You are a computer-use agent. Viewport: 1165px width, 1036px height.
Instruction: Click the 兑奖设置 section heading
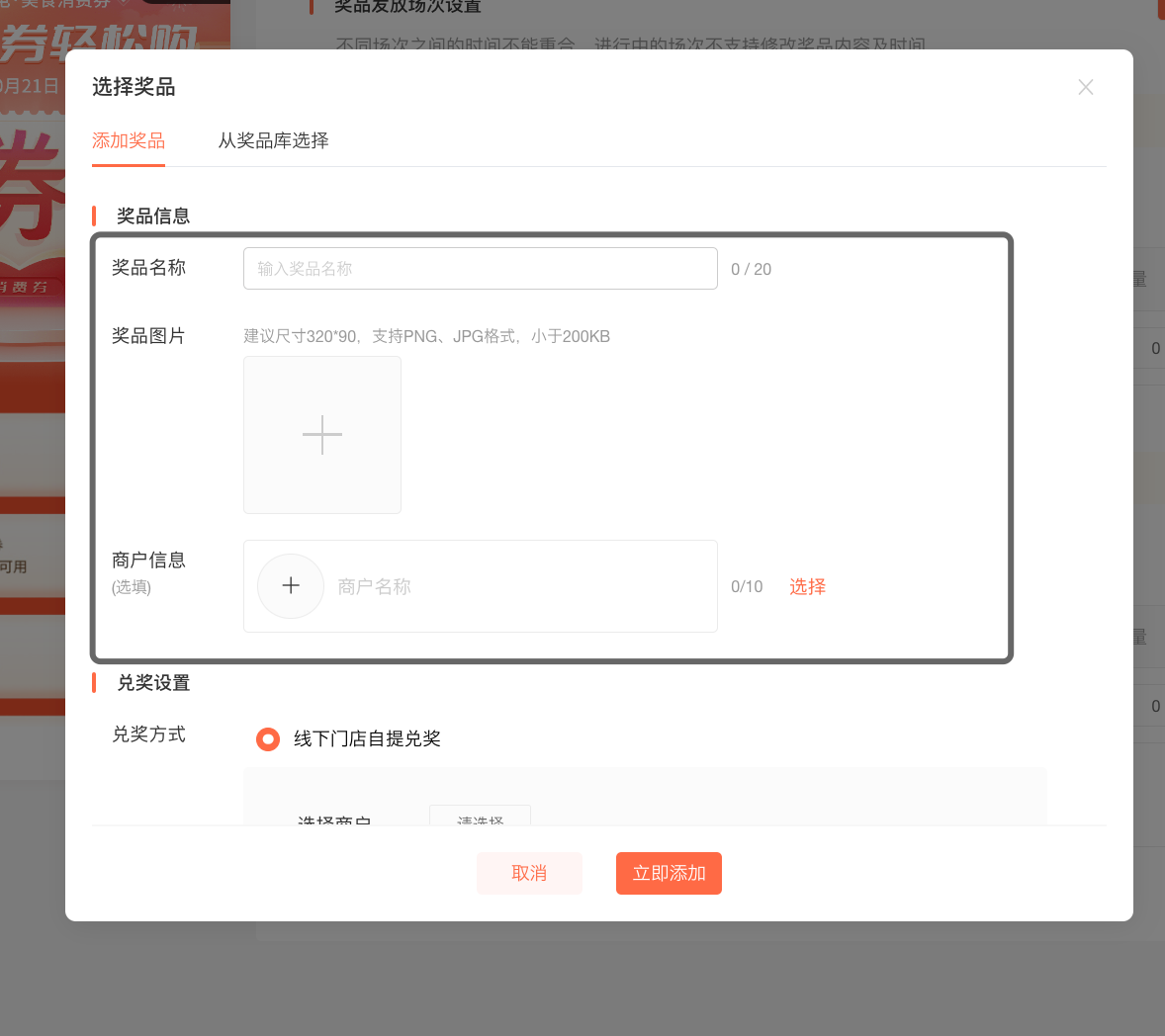tap(153, 683)
